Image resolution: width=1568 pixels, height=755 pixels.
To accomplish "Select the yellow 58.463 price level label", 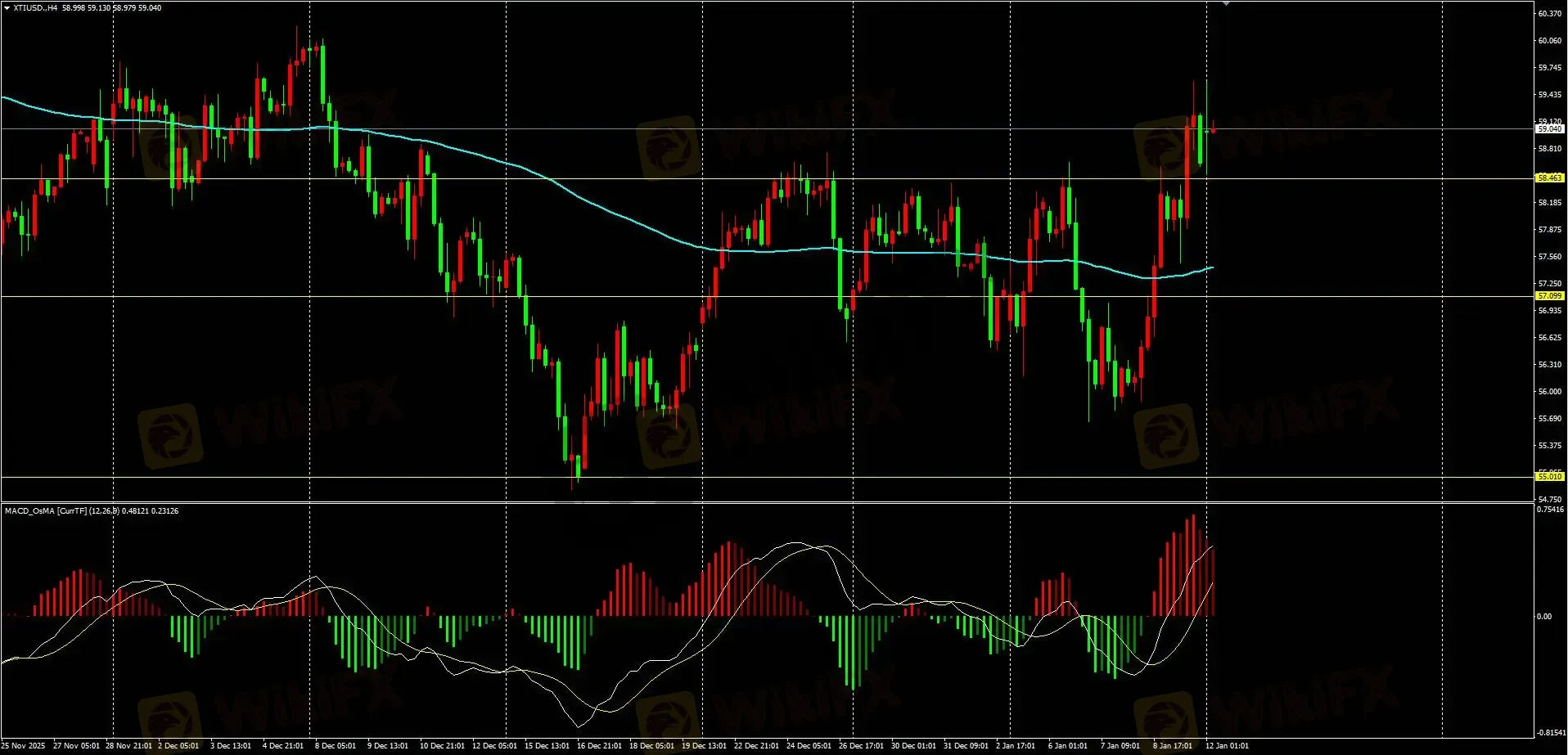I will point(1550,178).
